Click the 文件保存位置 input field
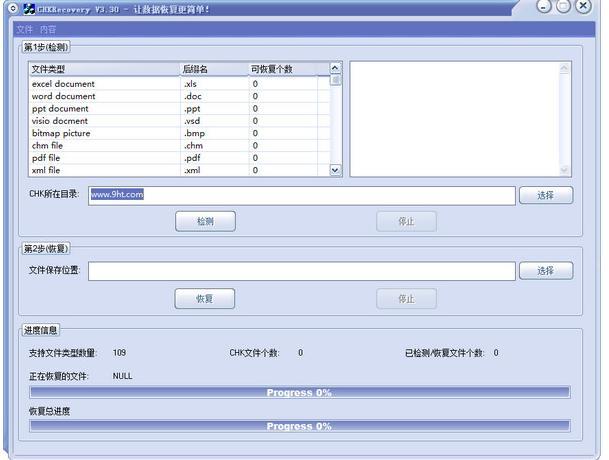Screen dimensions: 609x460 302,271
